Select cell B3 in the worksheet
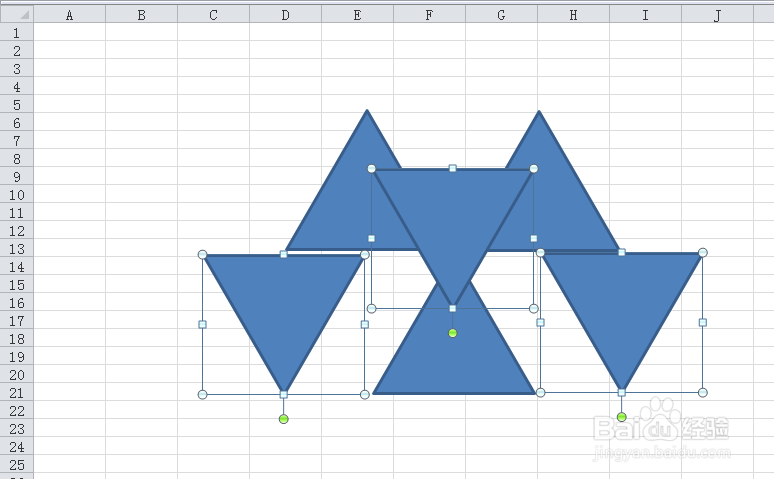774x479 pixels. tap(142, 68)
